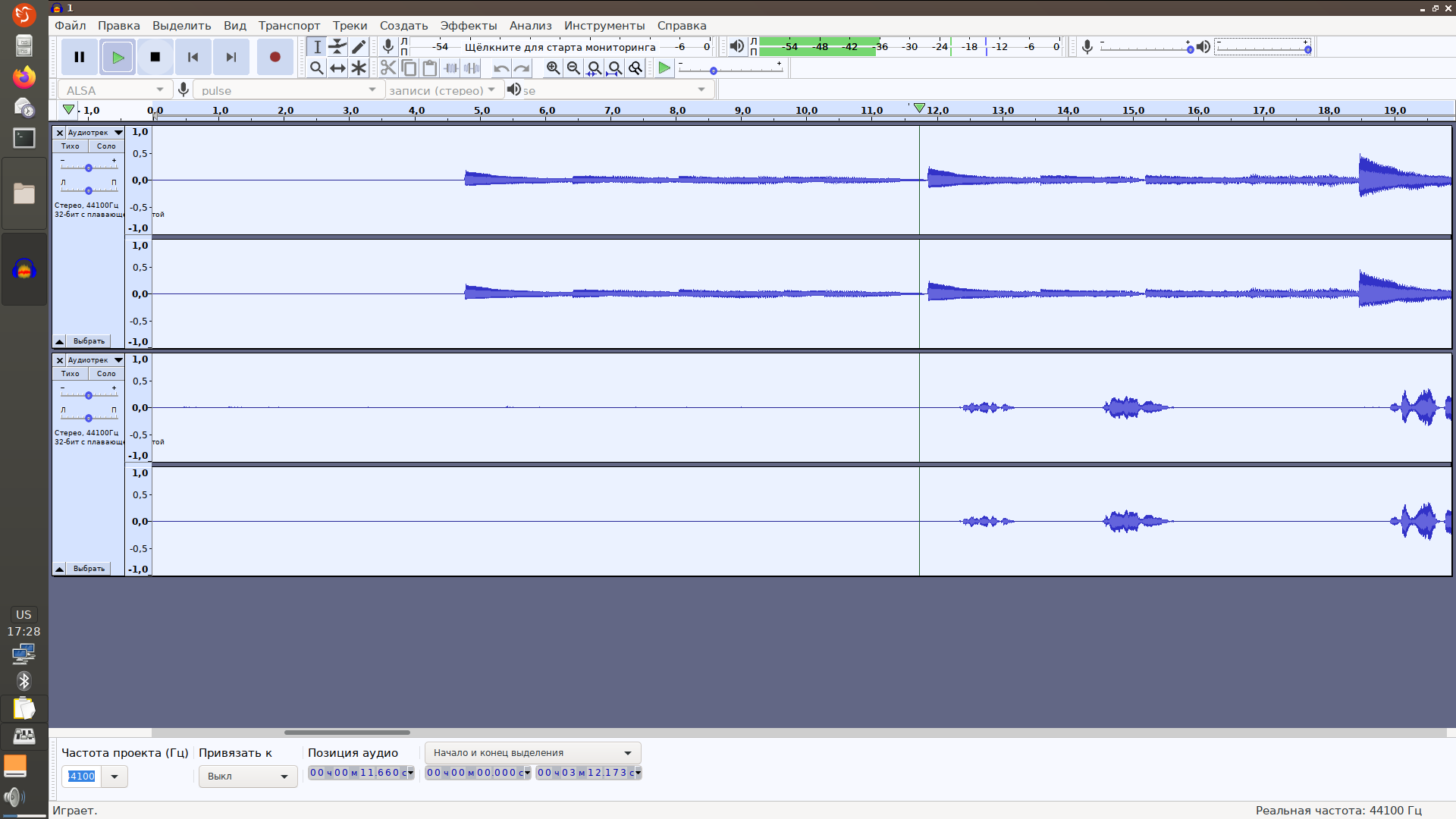Screen dimensions: 1456x819
Task: Select the Multi-tool asterisk icon
Action: pos(359,68)
